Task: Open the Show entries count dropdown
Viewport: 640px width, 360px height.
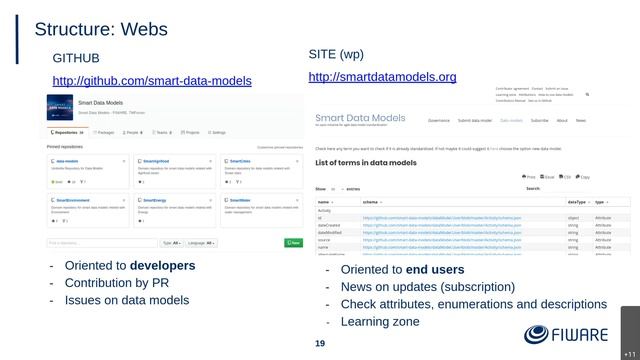Action: click(337, 189)
